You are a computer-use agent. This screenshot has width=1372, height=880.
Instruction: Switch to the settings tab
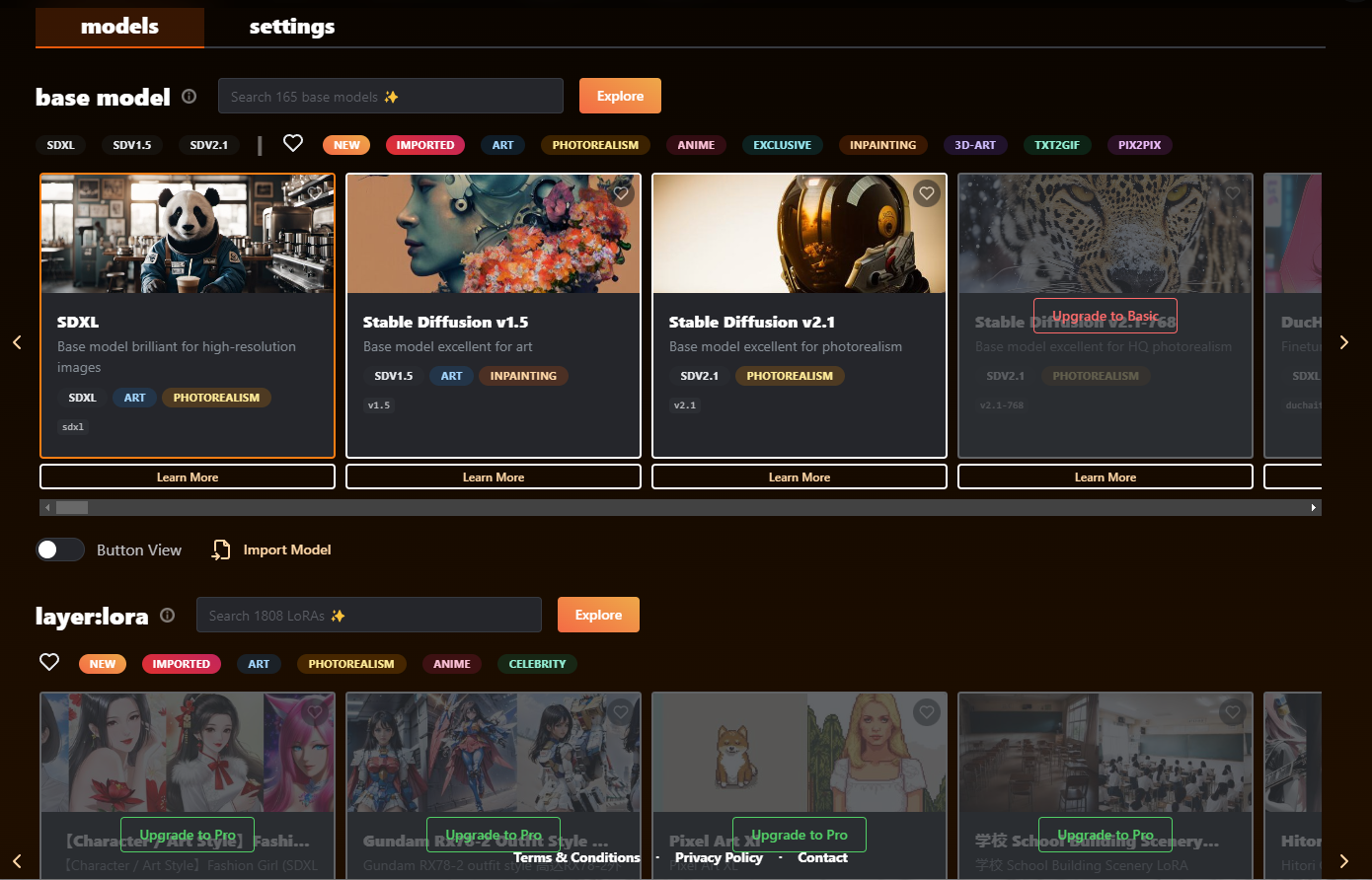[291, 27]
